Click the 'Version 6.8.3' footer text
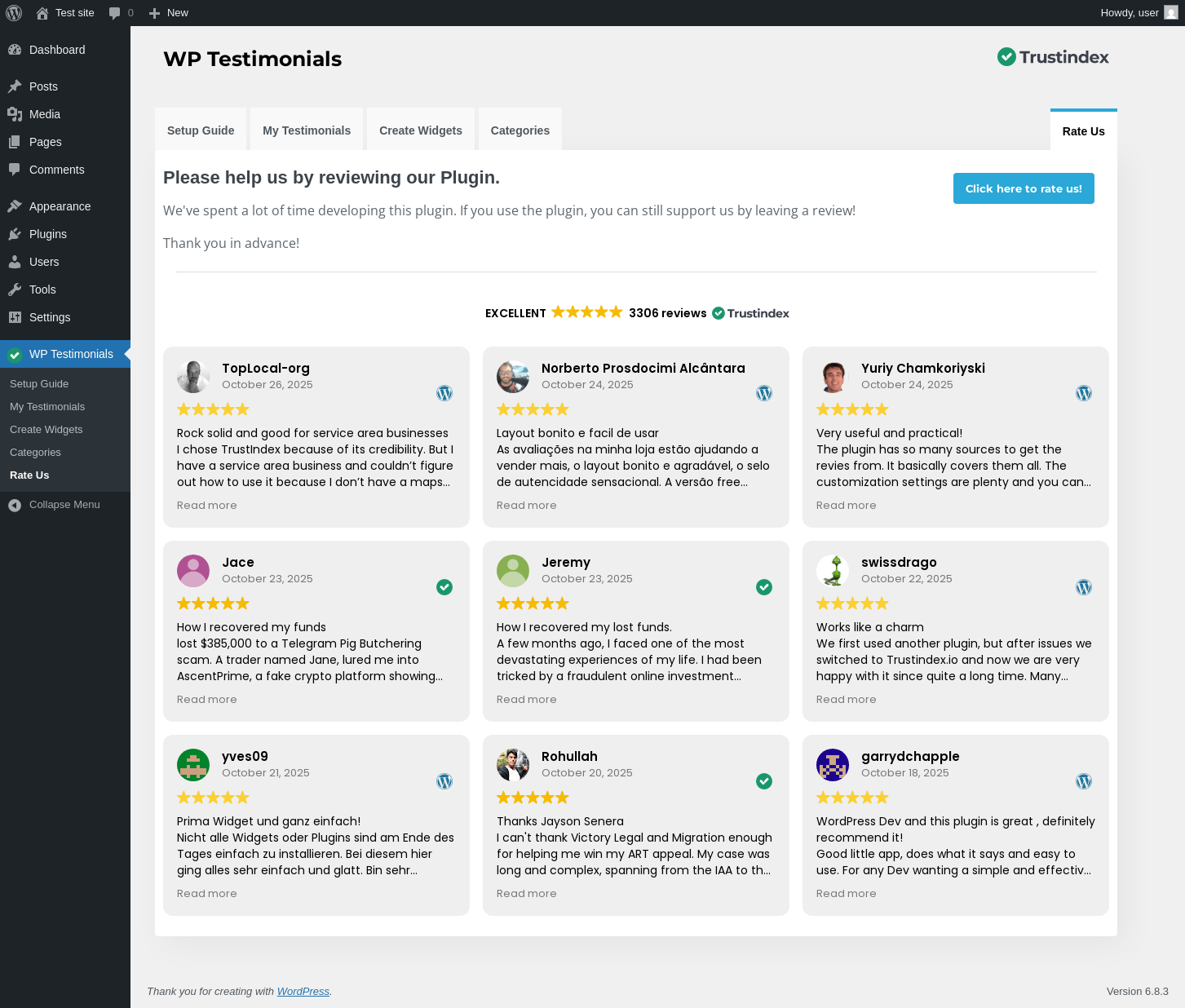 coord(1138,992)
